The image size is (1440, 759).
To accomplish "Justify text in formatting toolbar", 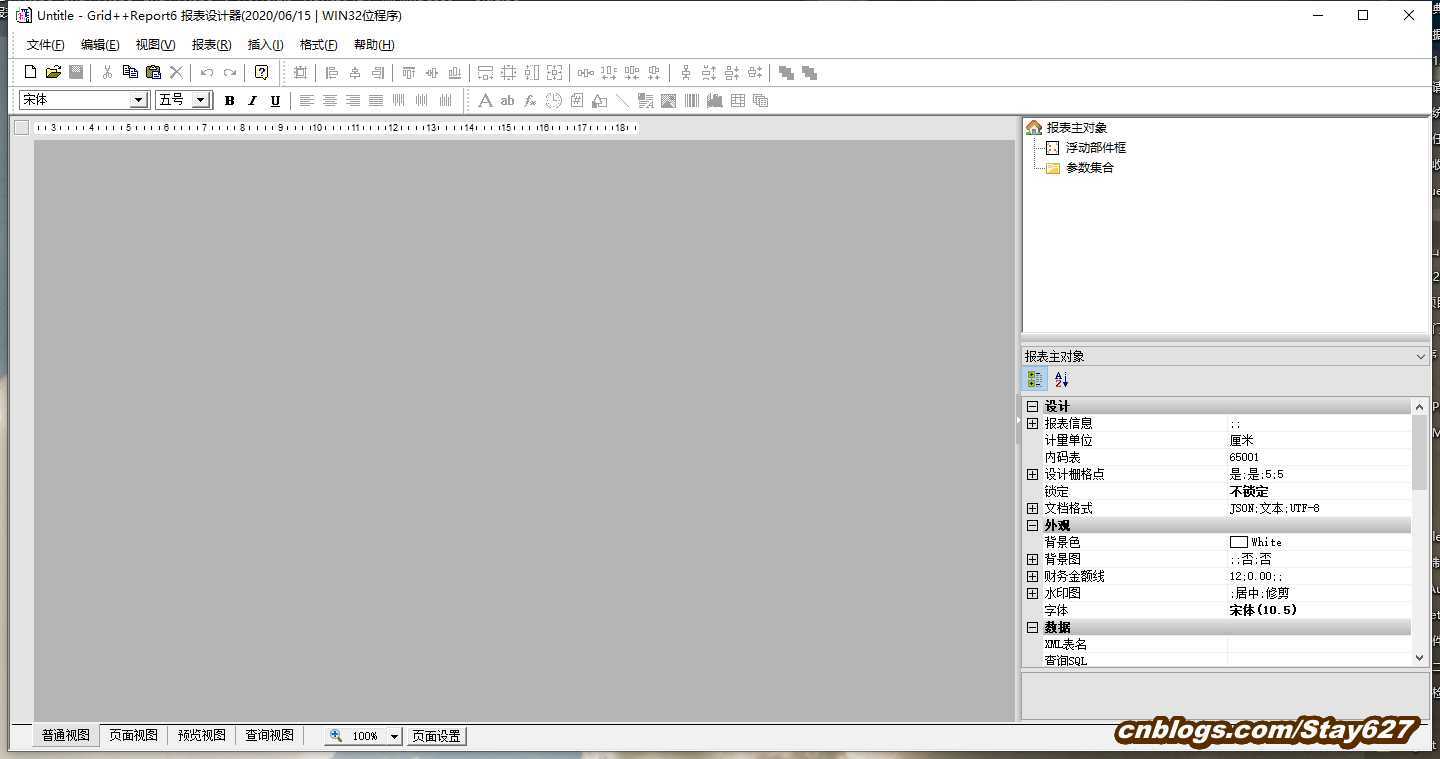I will click(x=376, y=100).
